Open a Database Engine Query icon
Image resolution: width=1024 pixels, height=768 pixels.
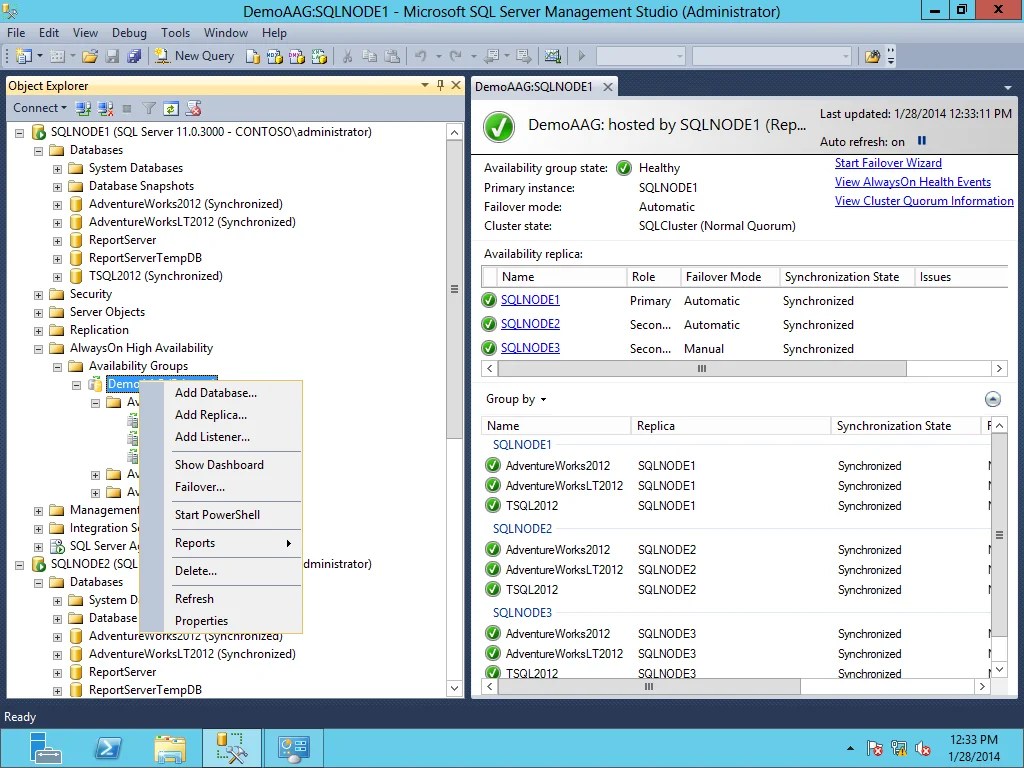click(253, 57)
